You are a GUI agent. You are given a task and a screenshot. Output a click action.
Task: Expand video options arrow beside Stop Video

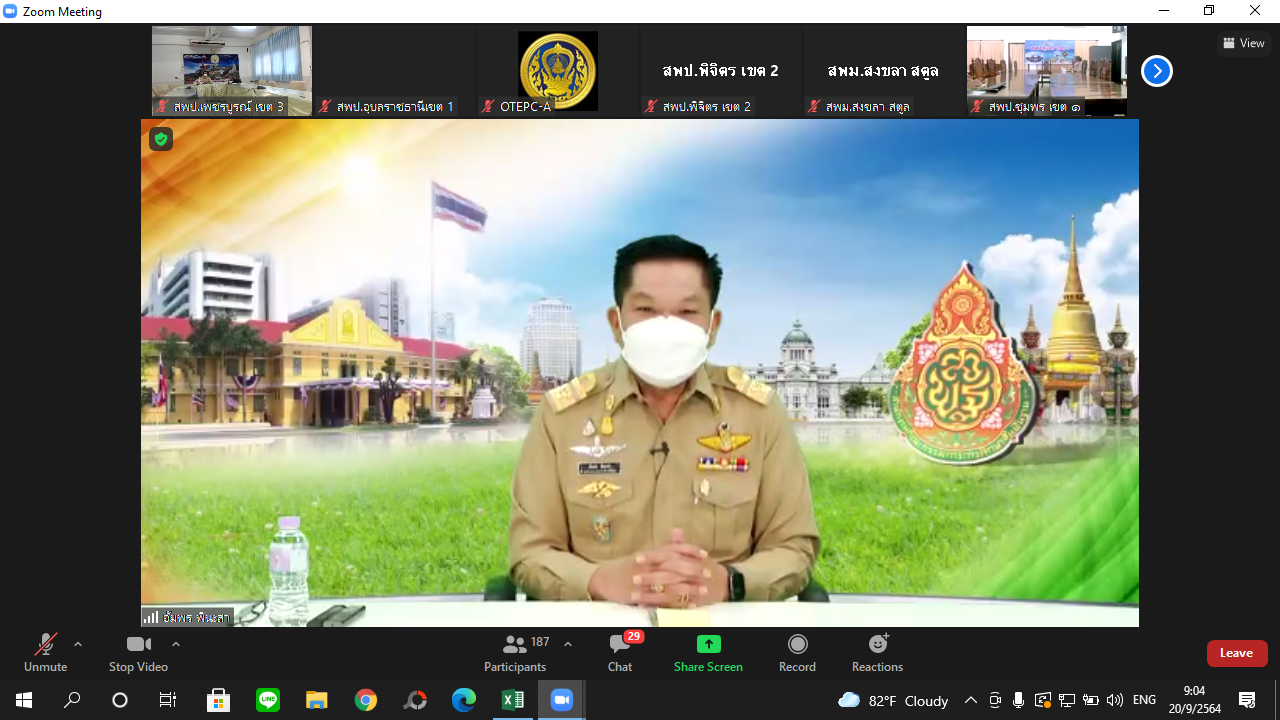(176, 644)
